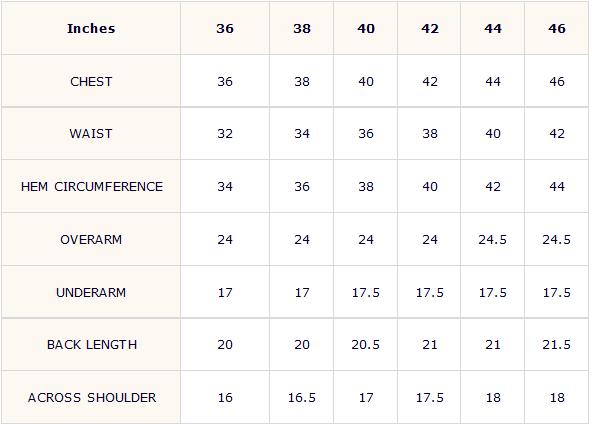Screen dimensions: 592x427
Task: Click the CHEST row label
Action: (91, 82)
